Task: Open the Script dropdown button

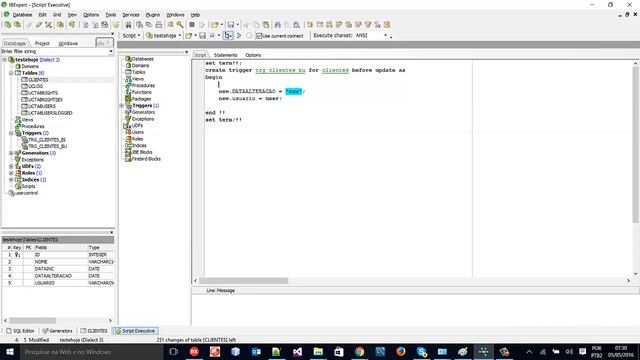Action: click(x=131, y=36)
